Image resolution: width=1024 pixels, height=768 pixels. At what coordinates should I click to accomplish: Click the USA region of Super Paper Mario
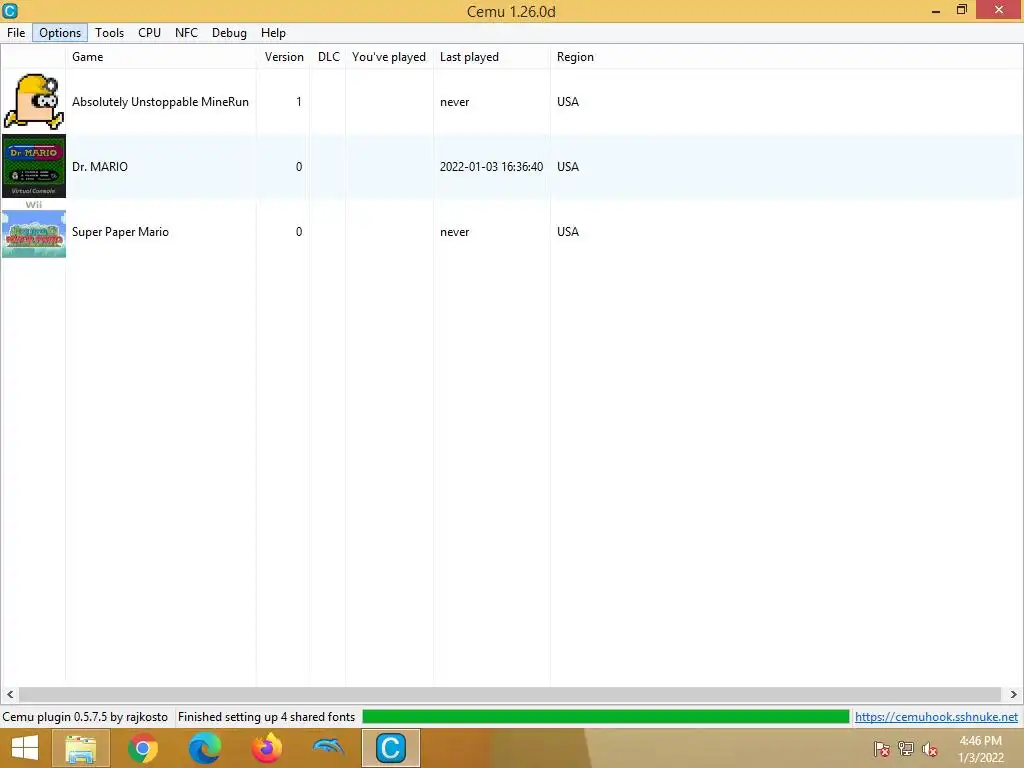568,232
